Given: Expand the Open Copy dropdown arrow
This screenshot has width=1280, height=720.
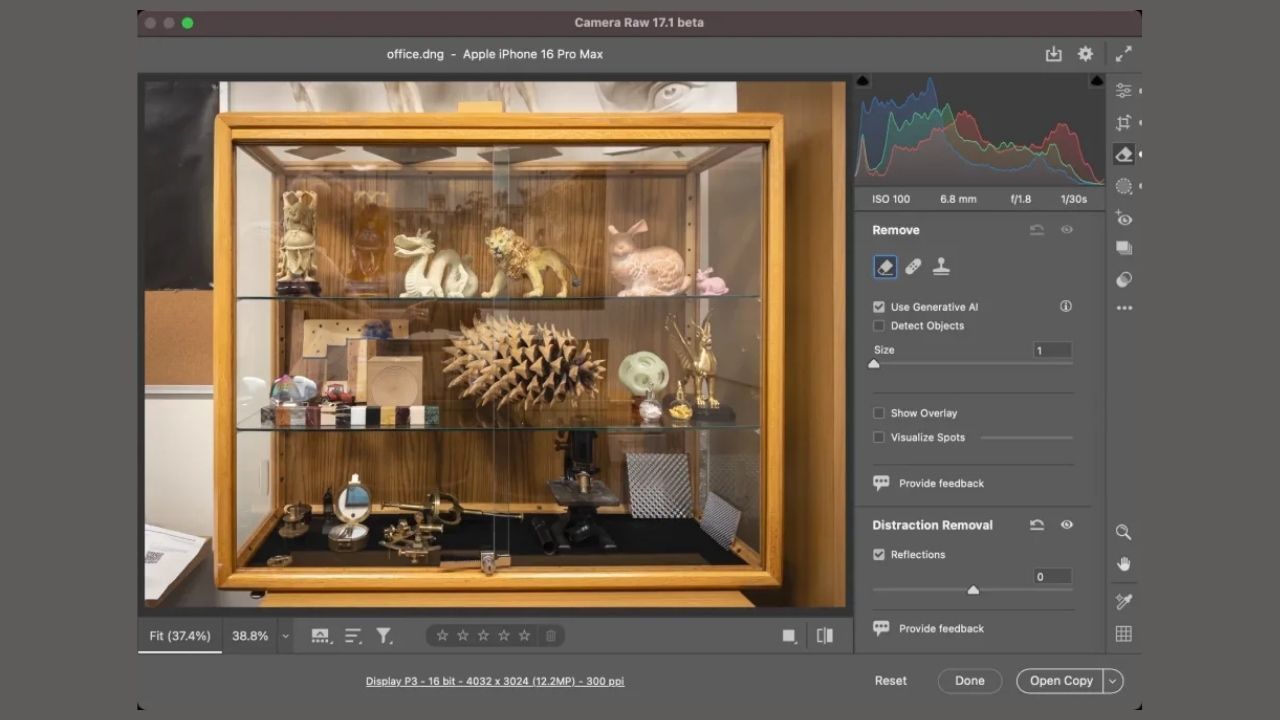Looking at the screenshot, I should point(1112,680).
